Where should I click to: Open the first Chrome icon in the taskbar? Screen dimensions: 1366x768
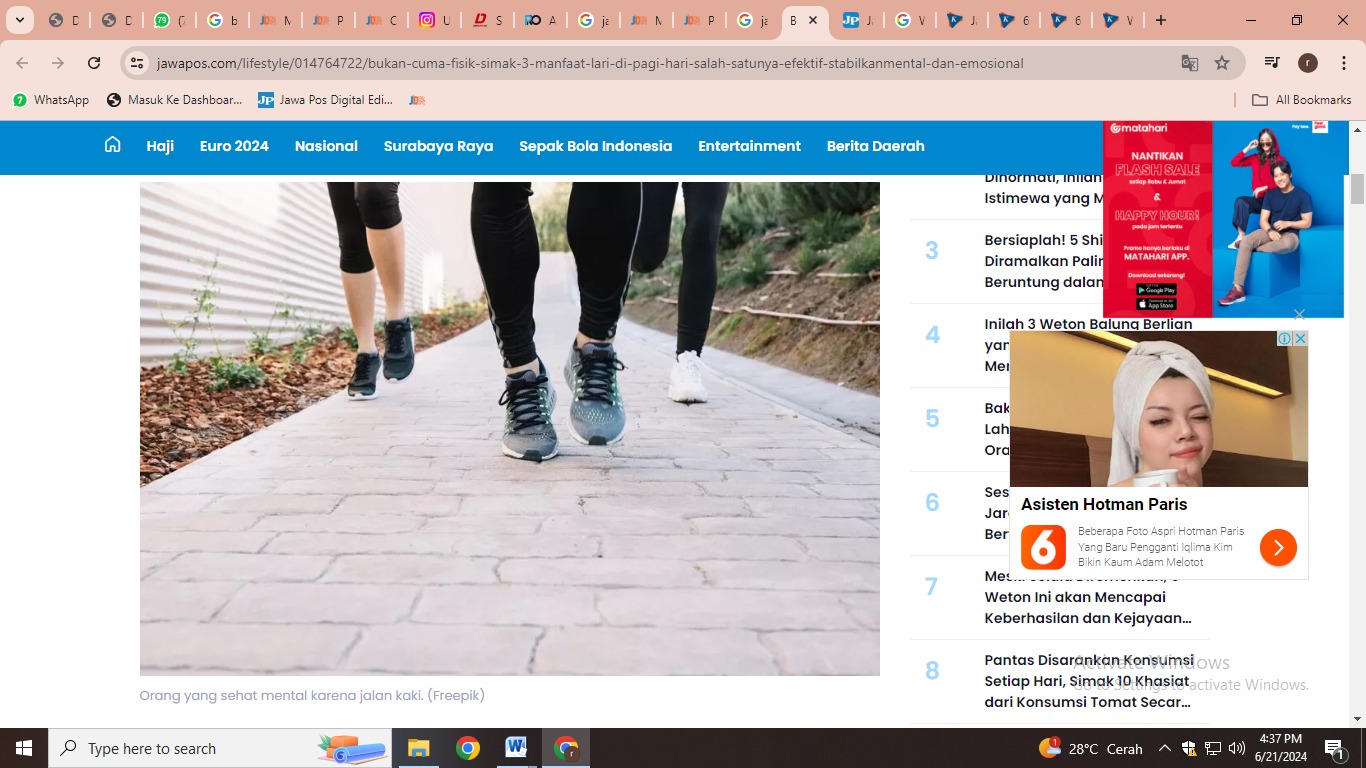467,748
